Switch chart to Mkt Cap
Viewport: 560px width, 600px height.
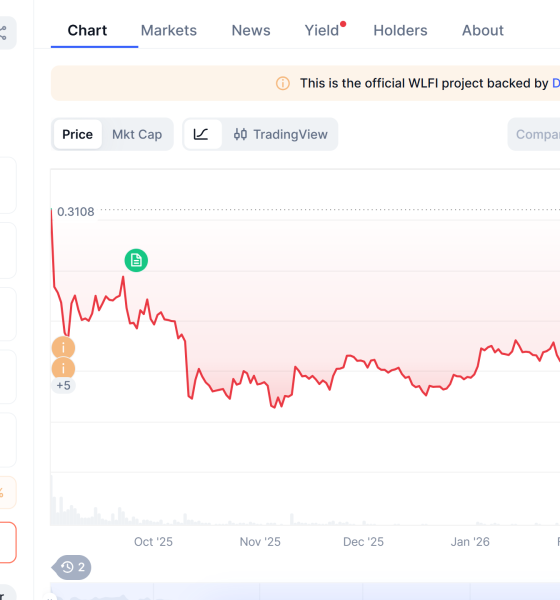(x=137, y=134)
